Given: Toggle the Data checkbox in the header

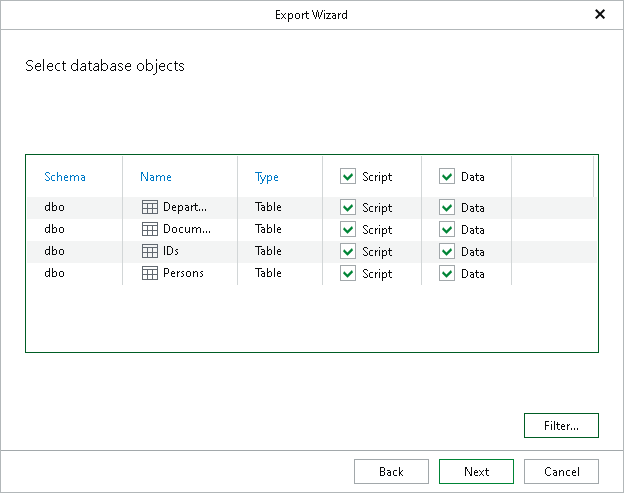Looking at the screenshot, I should pos(447,177).
